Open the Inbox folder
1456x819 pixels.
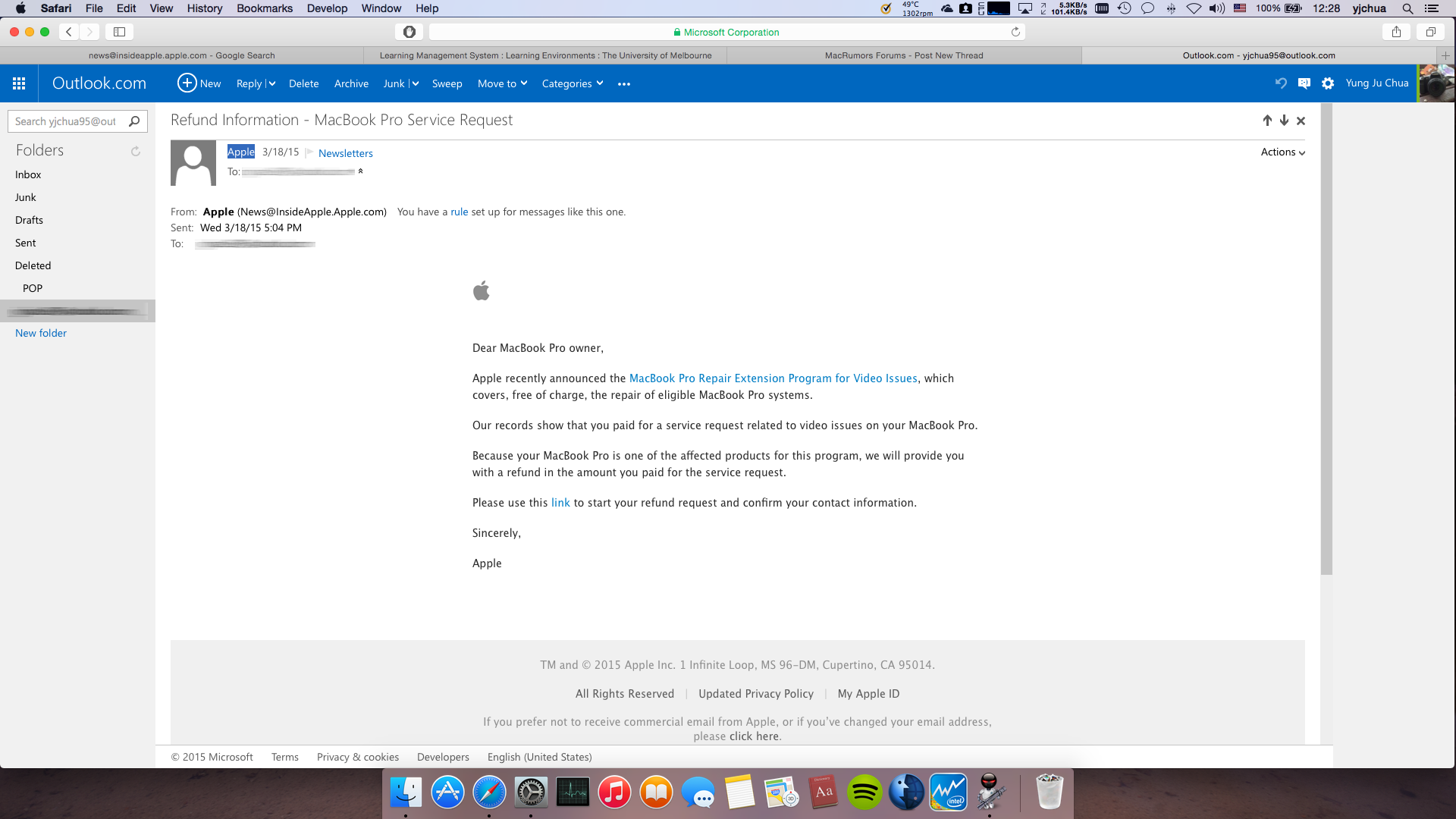coord(28,174)
